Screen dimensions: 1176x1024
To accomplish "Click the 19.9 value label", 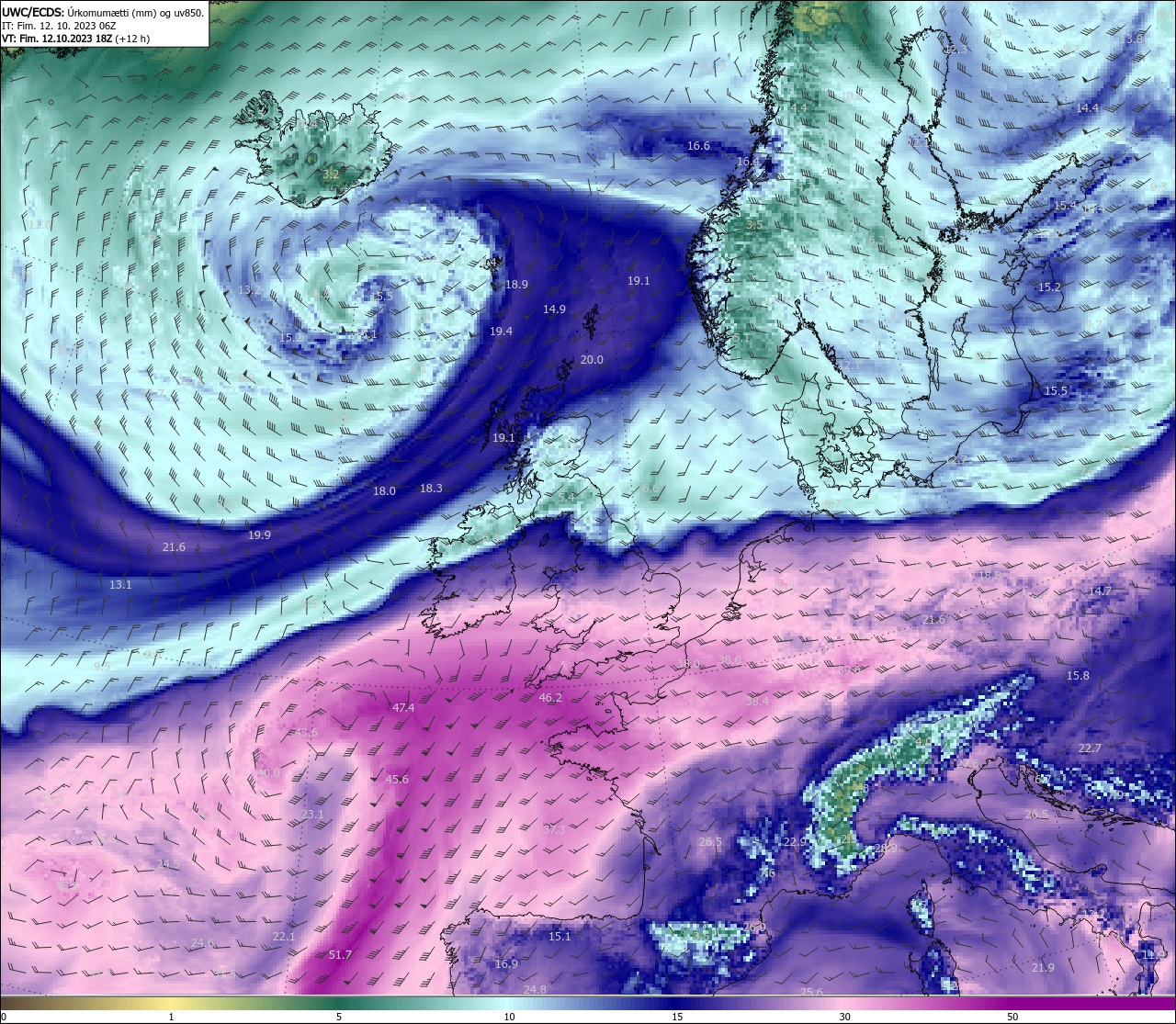I will pyautogui.click(x=259, y=535).
